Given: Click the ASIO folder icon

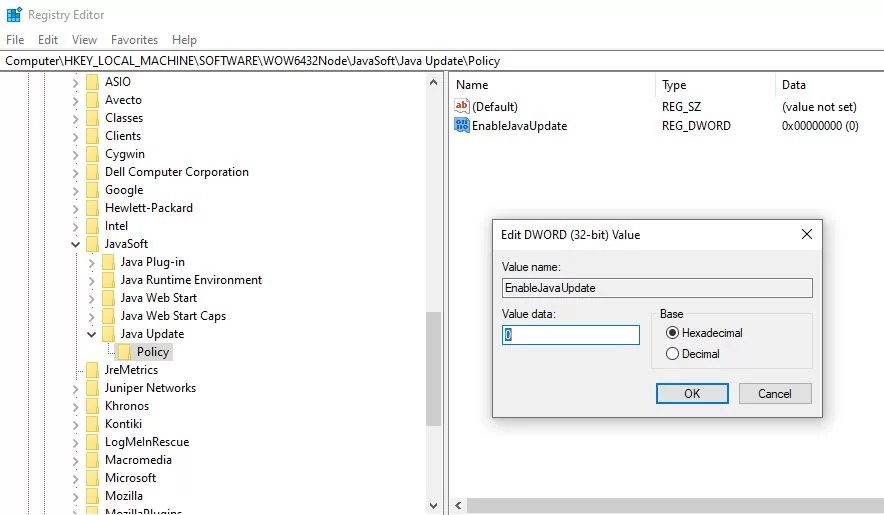Looking at the screenshot, I should (92, 82).
